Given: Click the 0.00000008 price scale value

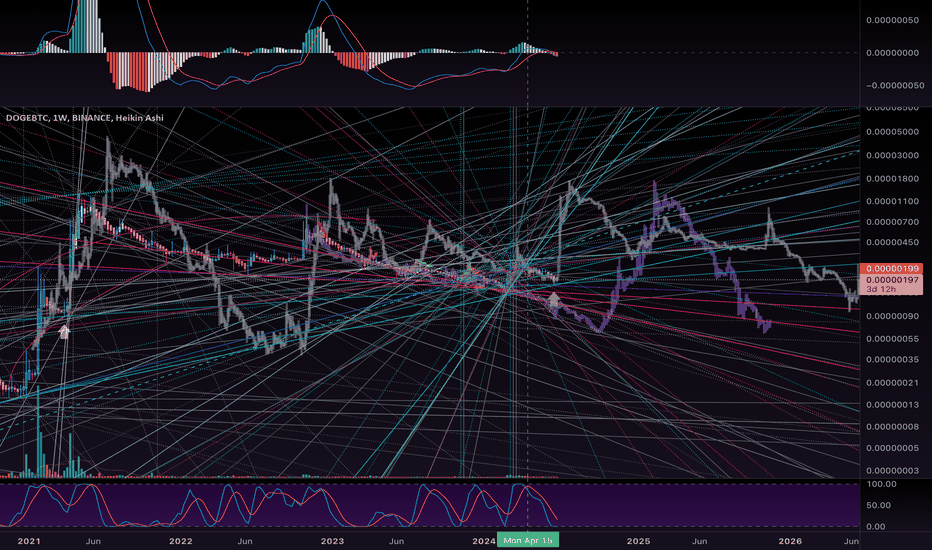Looking at the screenshot, I should [892, 427].
